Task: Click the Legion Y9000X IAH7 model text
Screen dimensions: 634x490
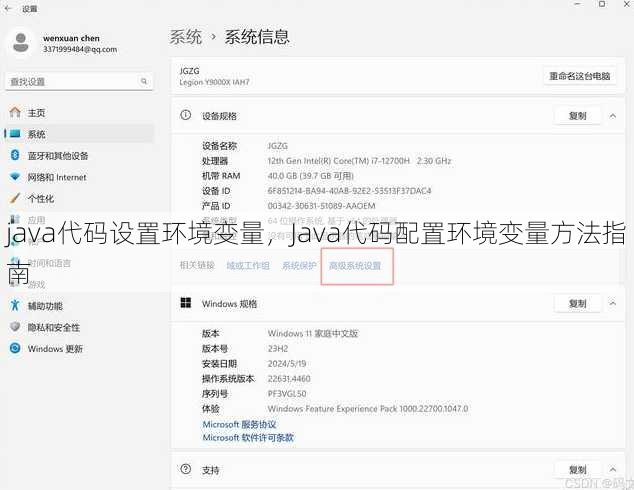Action: tap(214, 82)
